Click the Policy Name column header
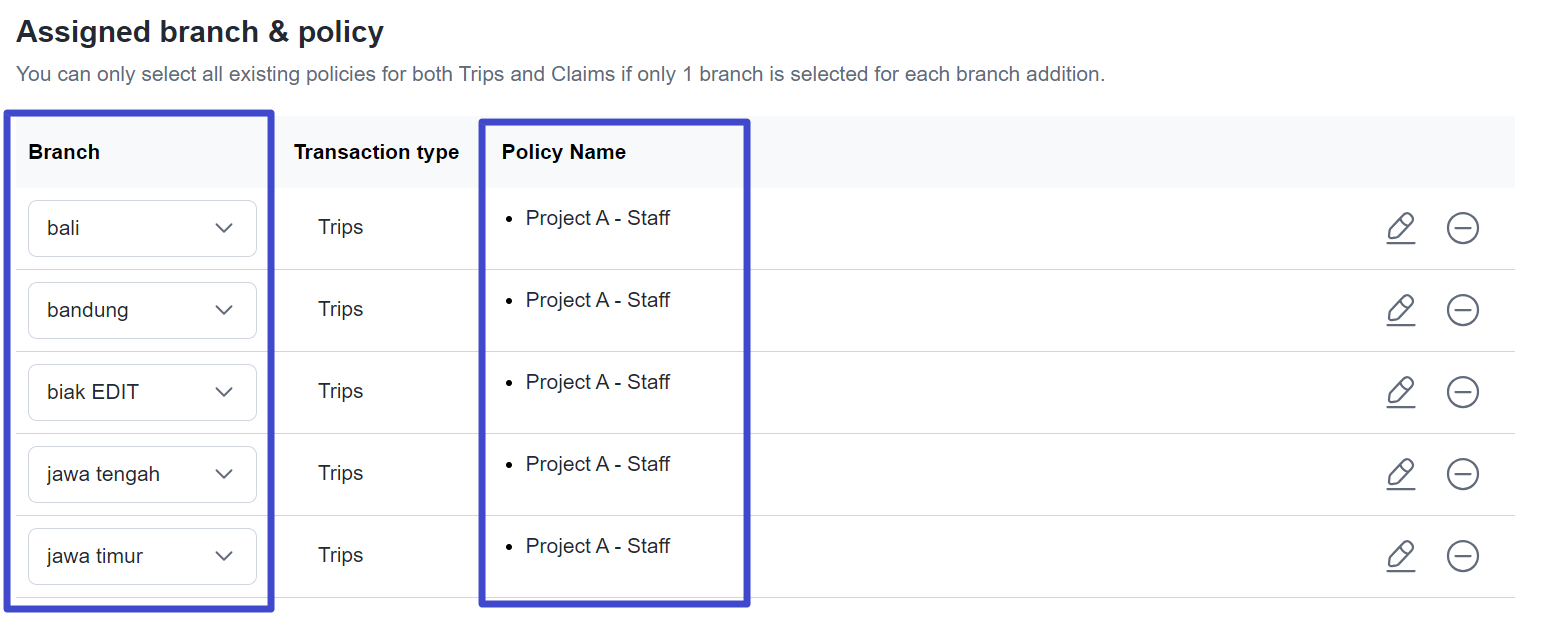The height and width of the screenshot is (619, 1546). pyautogui.click(x=564, y=152)
